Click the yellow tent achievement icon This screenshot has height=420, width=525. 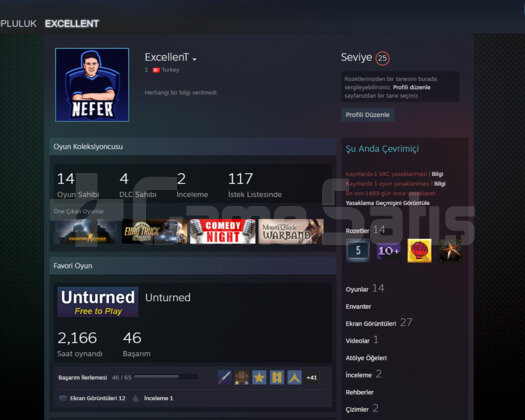294,377
